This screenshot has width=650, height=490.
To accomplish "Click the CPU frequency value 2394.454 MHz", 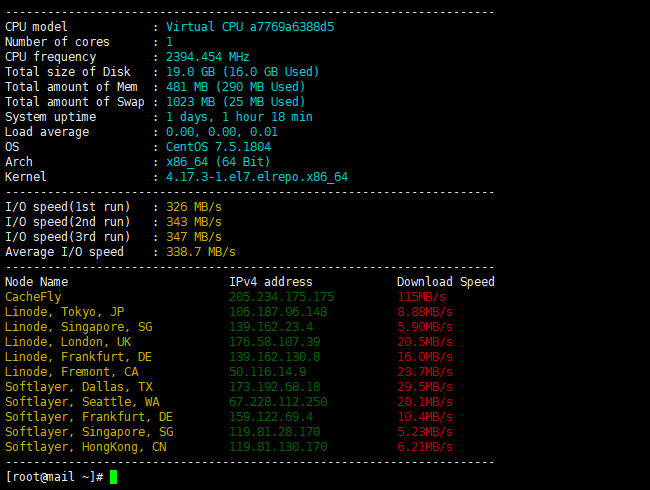I will point(208,57).
